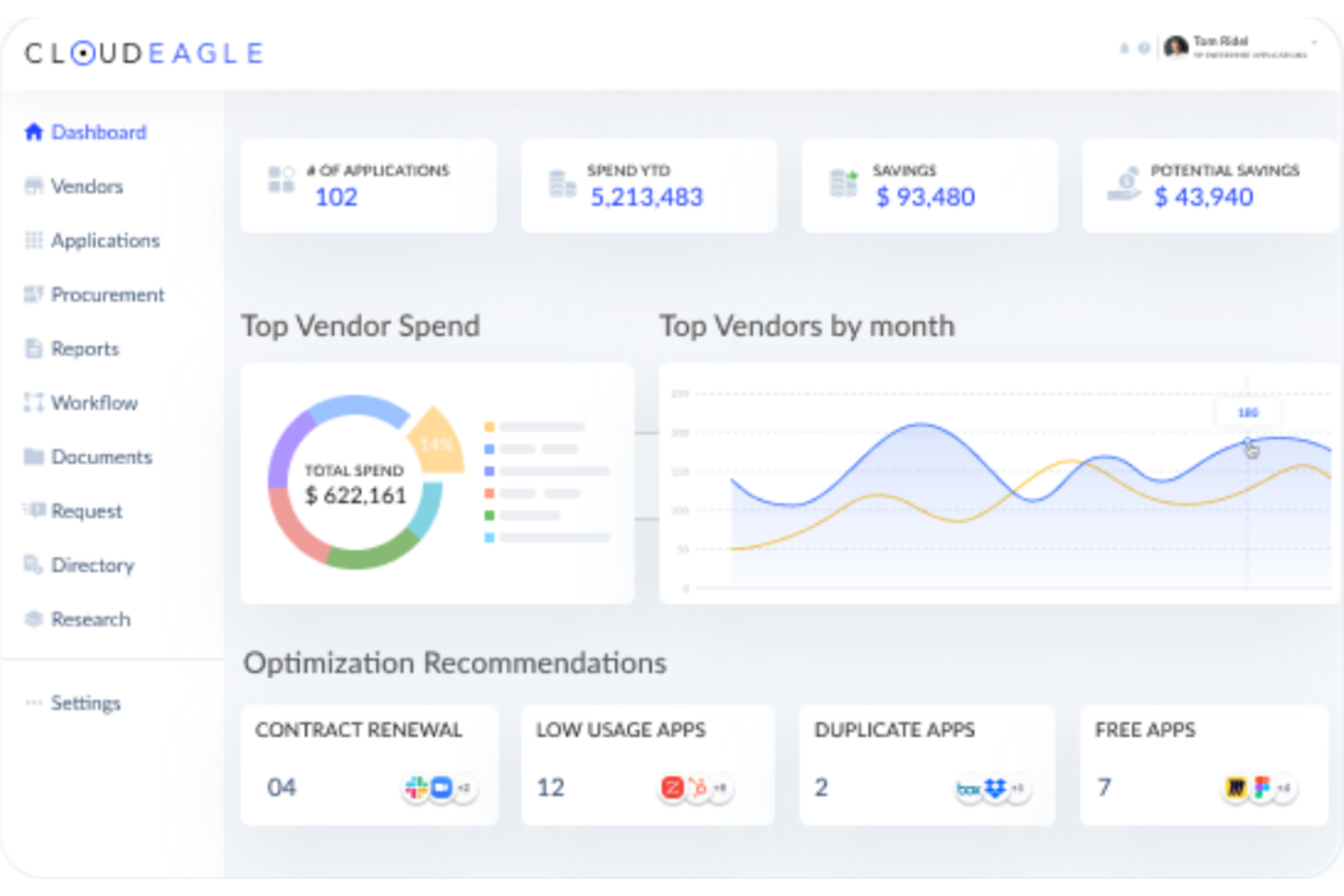Open the HubSpot icon in Low Usage Apps
This screenshot has height=896, width=1344.
(699, 788)
